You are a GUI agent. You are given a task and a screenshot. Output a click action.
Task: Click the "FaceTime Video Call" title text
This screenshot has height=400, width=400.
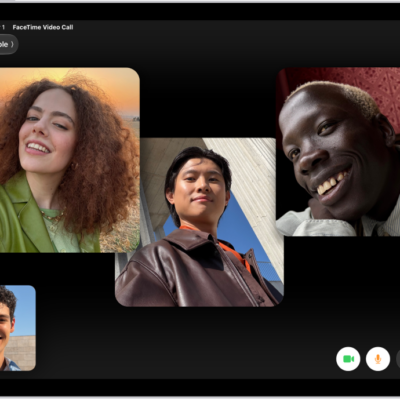(43, 27)
